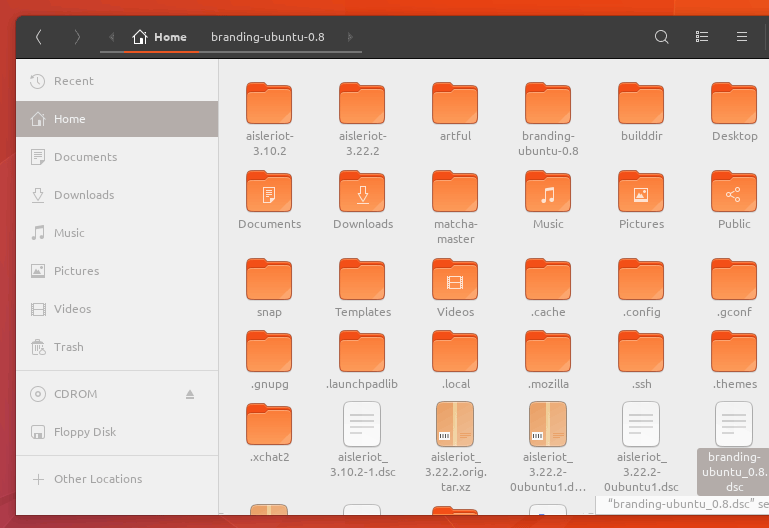Select the .xchat2 folder

coord(269,433)
